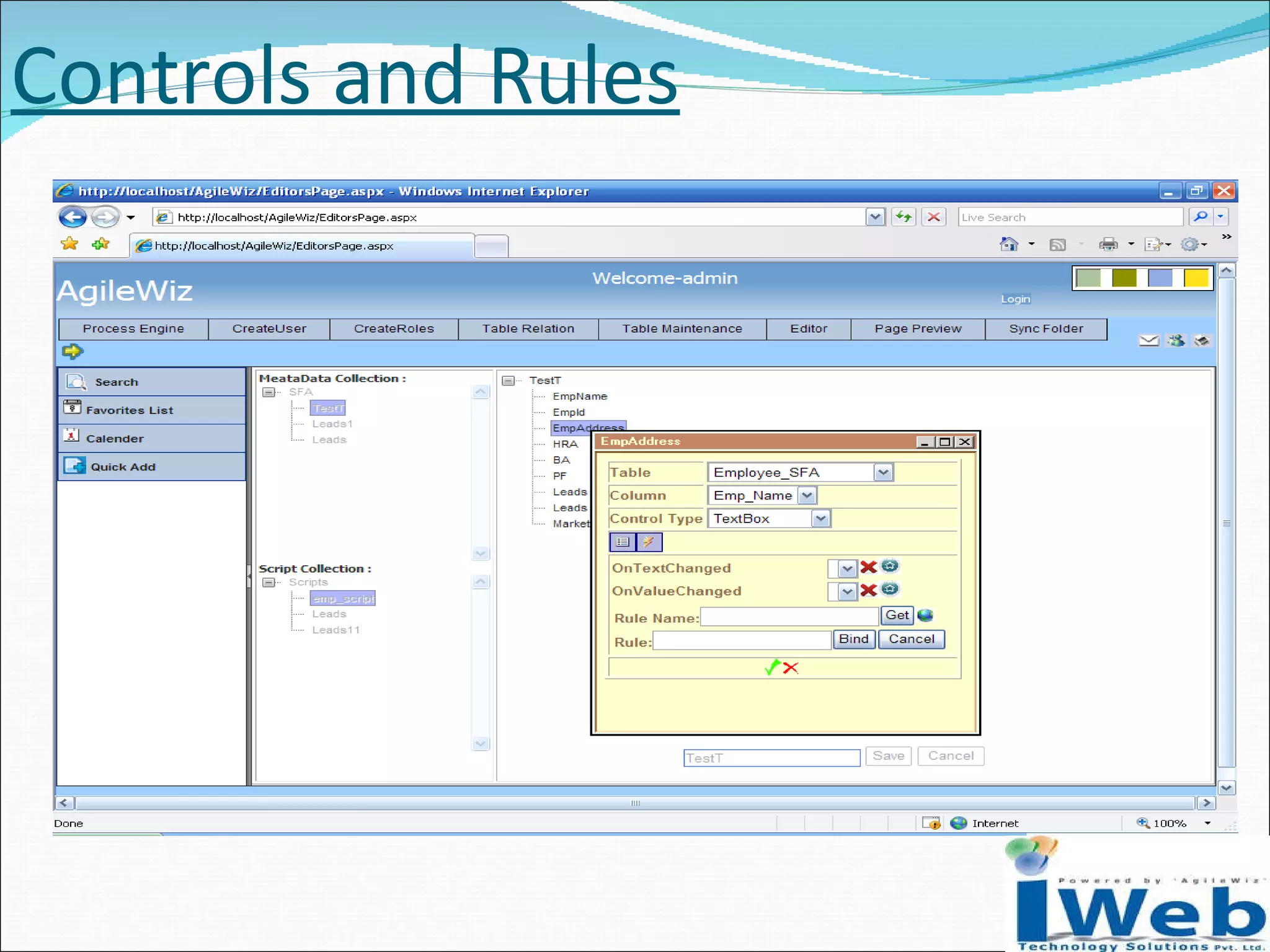The image size is (1270, 952).
Task: Click the red cross beside green checkmark
Action: 791,668
